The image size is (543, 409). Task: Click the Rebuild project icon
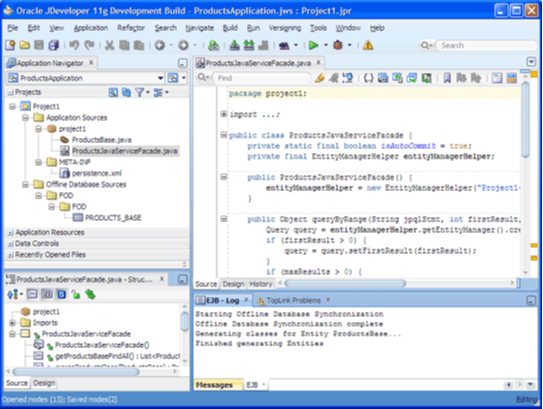coord(249,45)
